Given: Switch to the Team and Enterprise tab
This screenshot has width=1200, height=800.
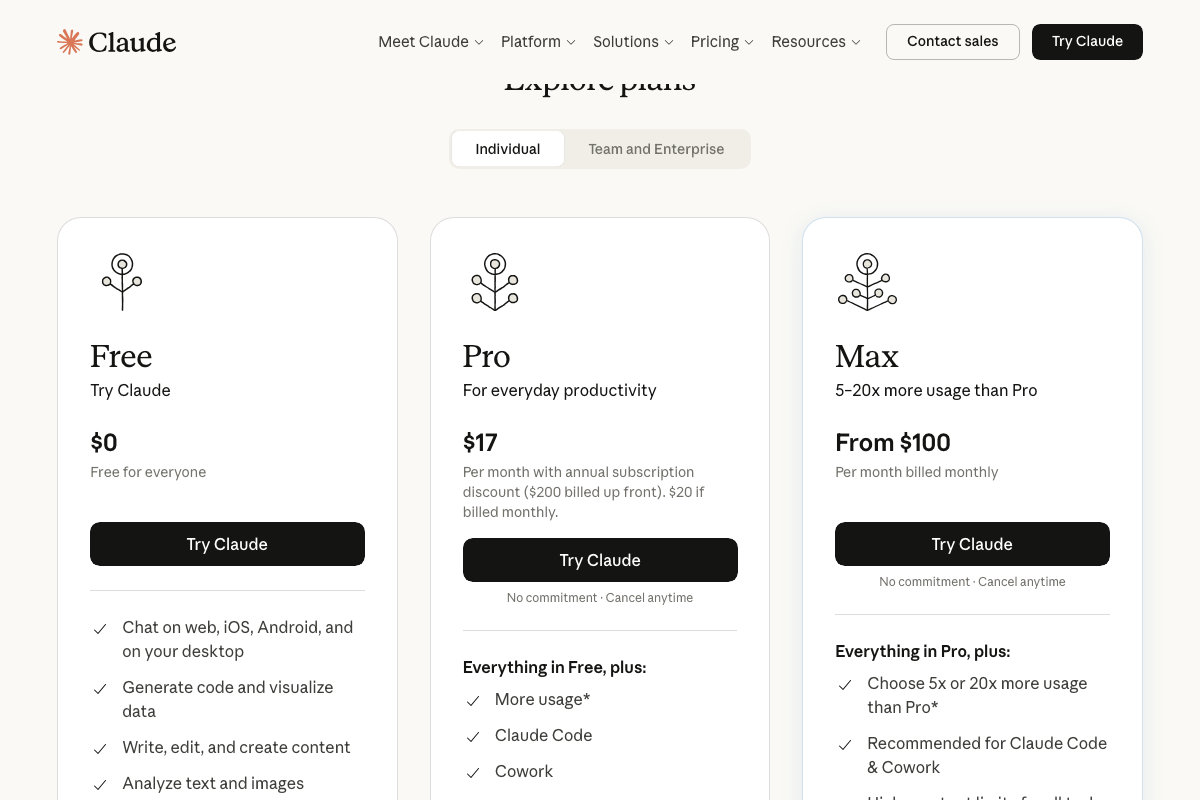Looking at the screenshot, I should click(x=656, y=148).
